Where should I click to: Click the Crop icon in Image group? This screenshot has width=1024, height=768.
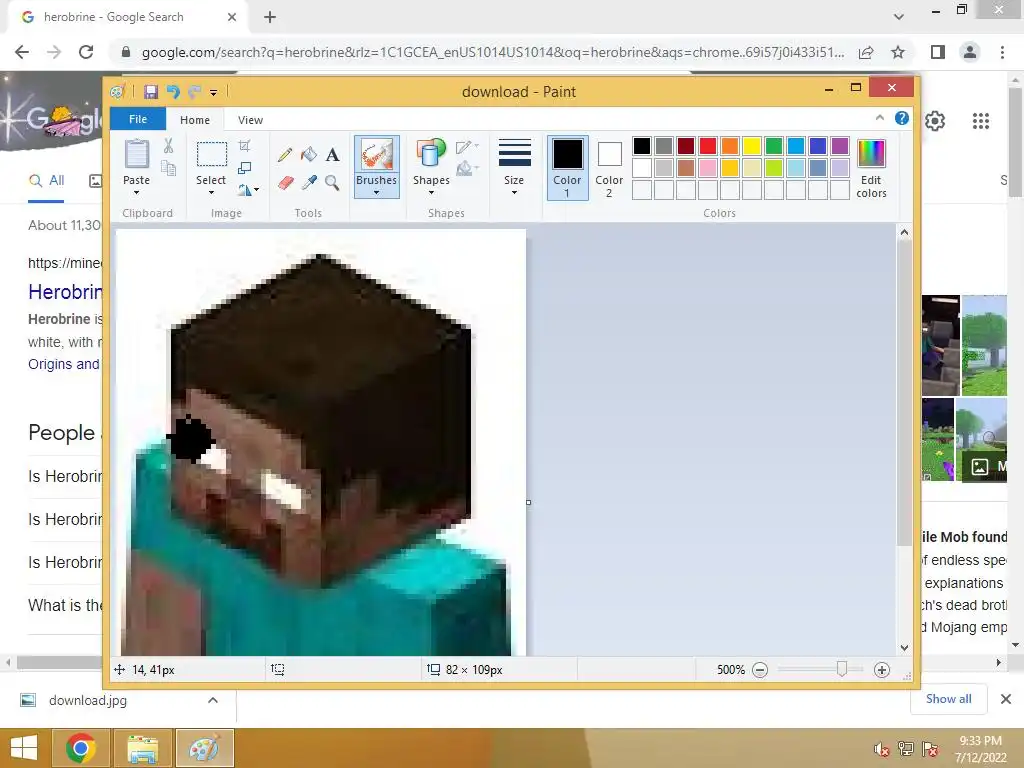(x=244, y=146)
